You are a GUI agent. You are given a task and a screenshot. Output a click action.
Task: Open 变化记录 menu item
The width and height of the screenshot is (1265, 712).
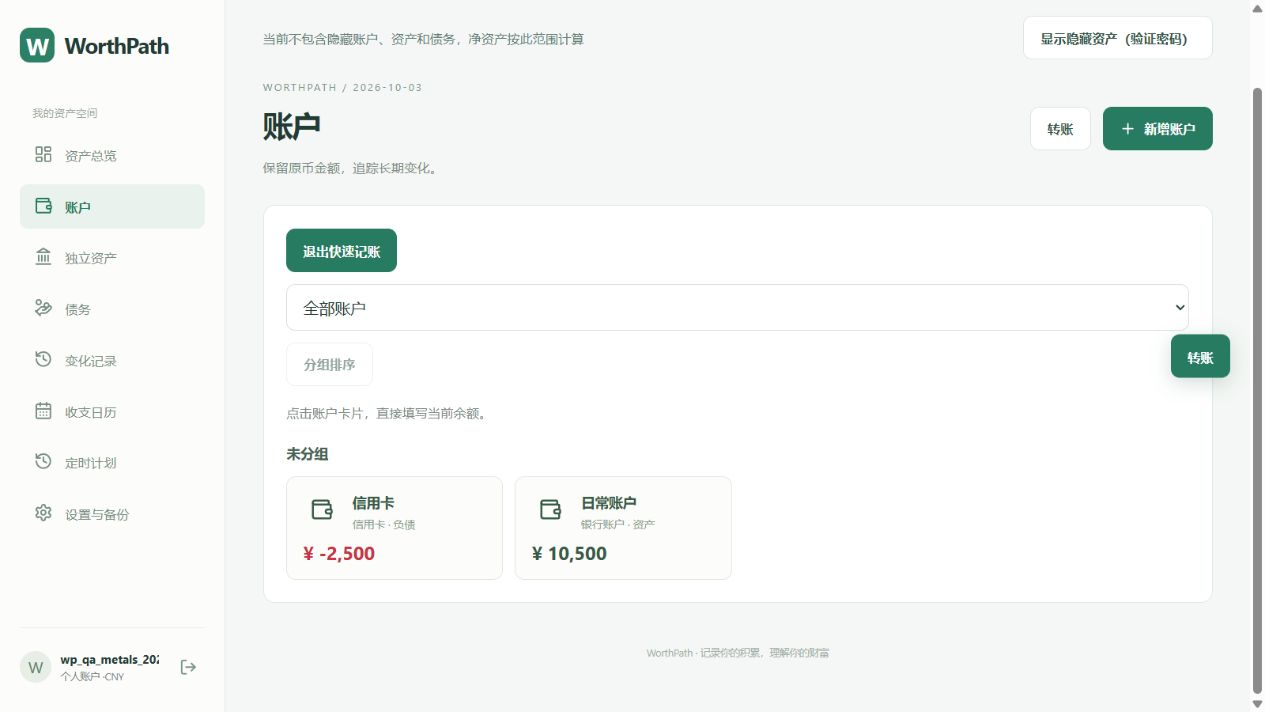(x=112, y=360)
